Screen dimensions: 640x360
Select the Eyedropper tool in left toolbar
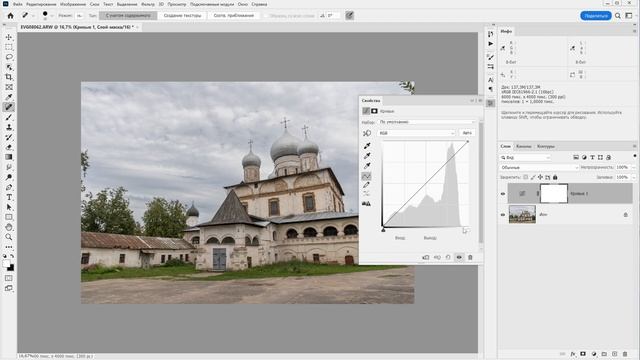9,97
